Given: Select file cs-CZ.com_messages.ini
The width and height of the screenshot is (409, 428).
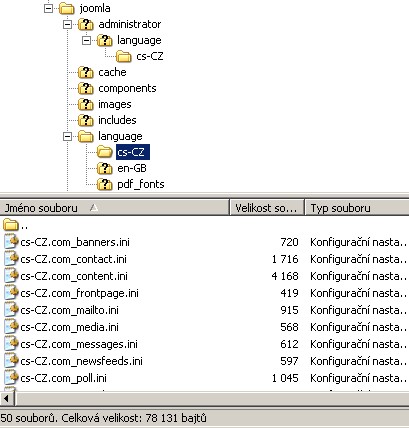Looking at the screenshot, I should pyautogui.click(x=79, y=344).
